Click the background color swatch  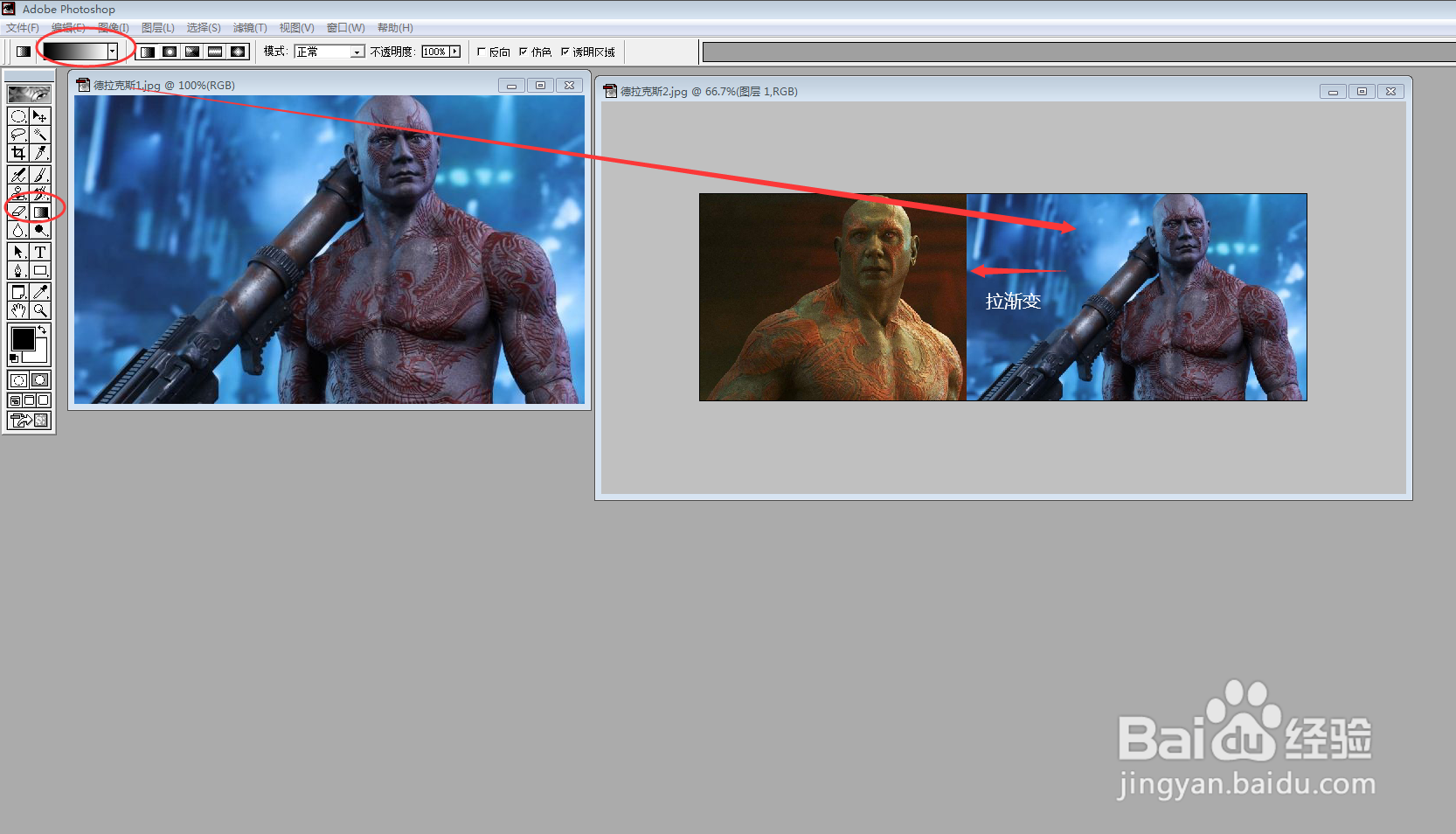click(39, 355)
